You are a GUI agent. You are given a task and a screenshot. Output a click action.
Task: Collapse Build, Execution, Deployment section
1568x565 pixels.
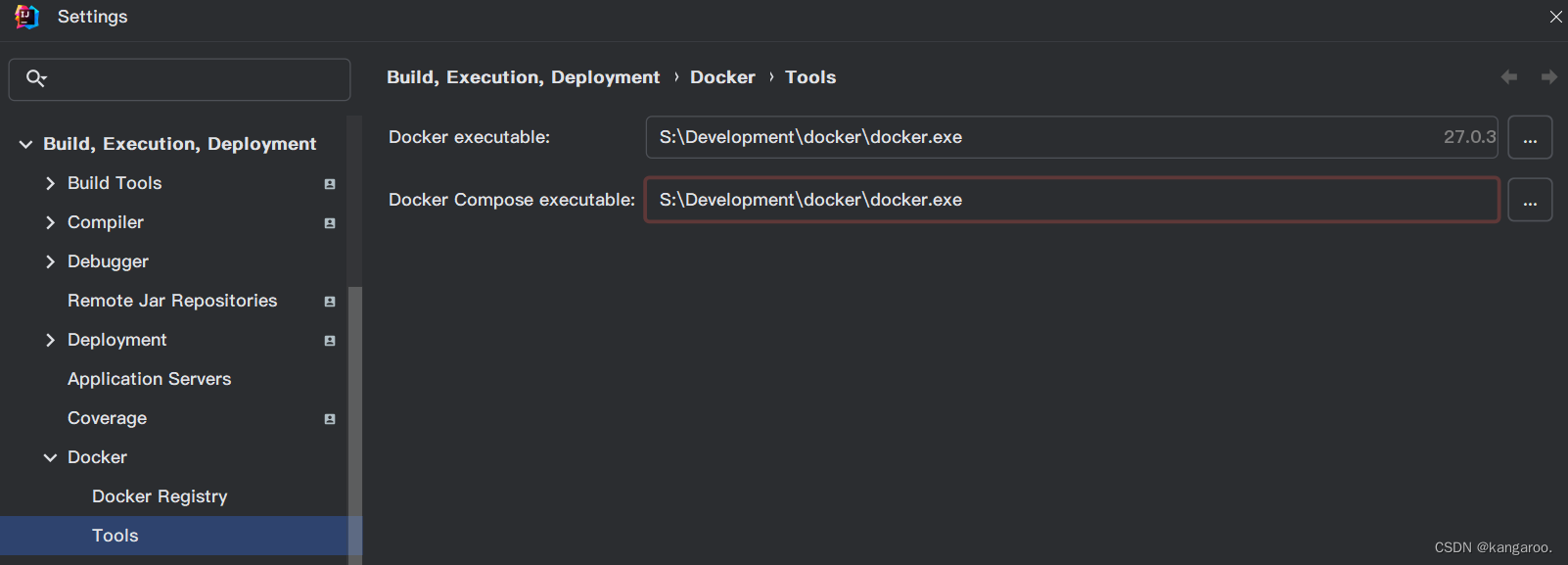[25, 144]
